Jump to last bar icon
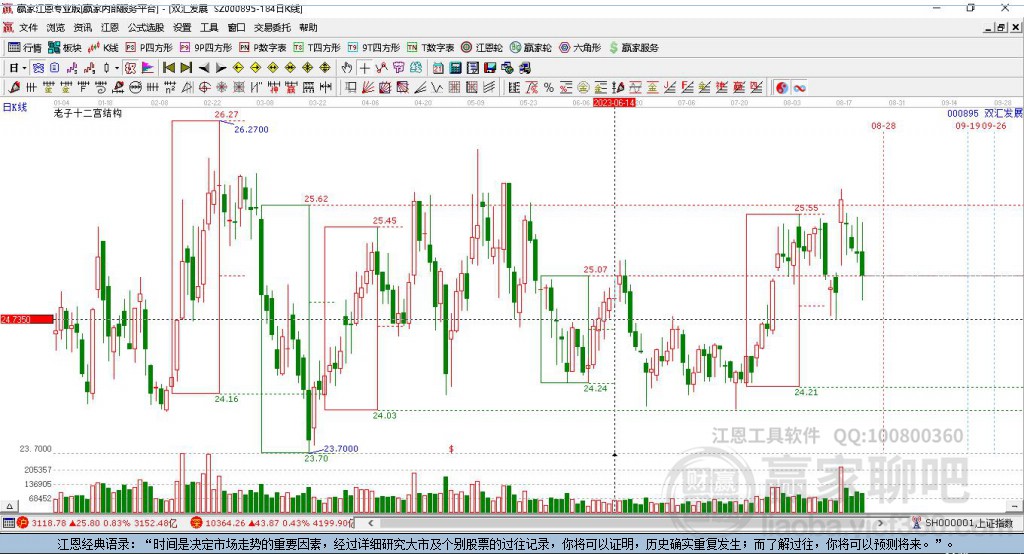This screenshot has width=1024, height=554. [186, 68]
